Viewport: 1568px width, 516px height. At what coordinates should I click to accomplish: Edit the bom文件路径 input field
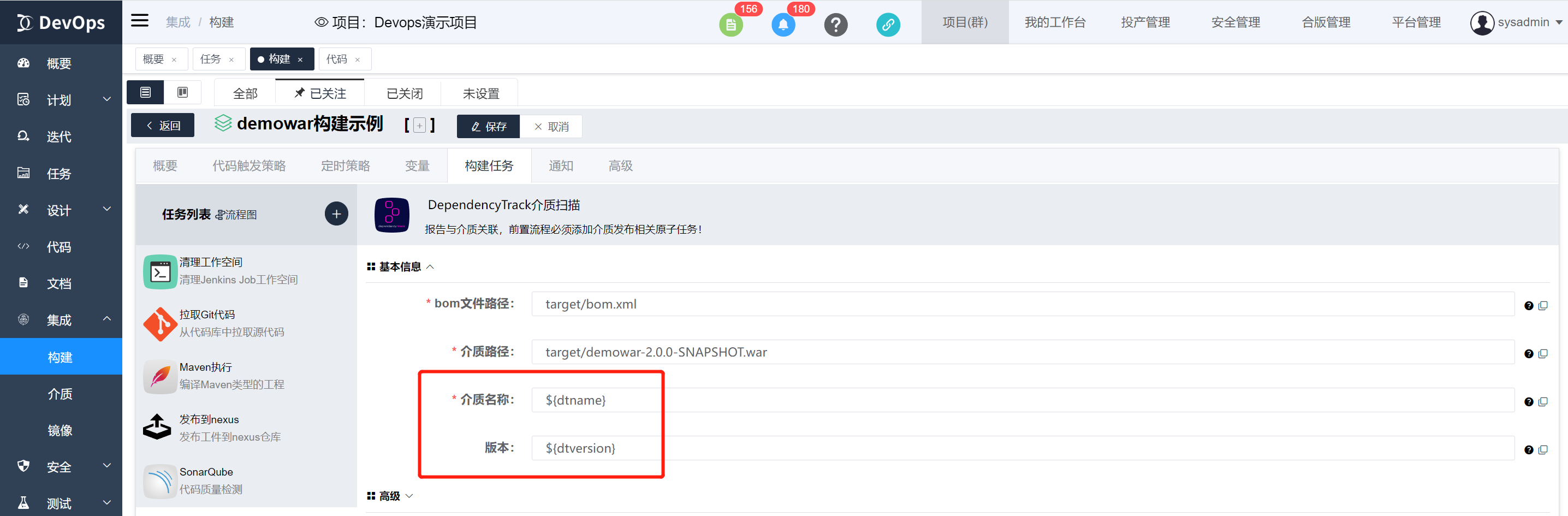click(x=1023, y=304)
